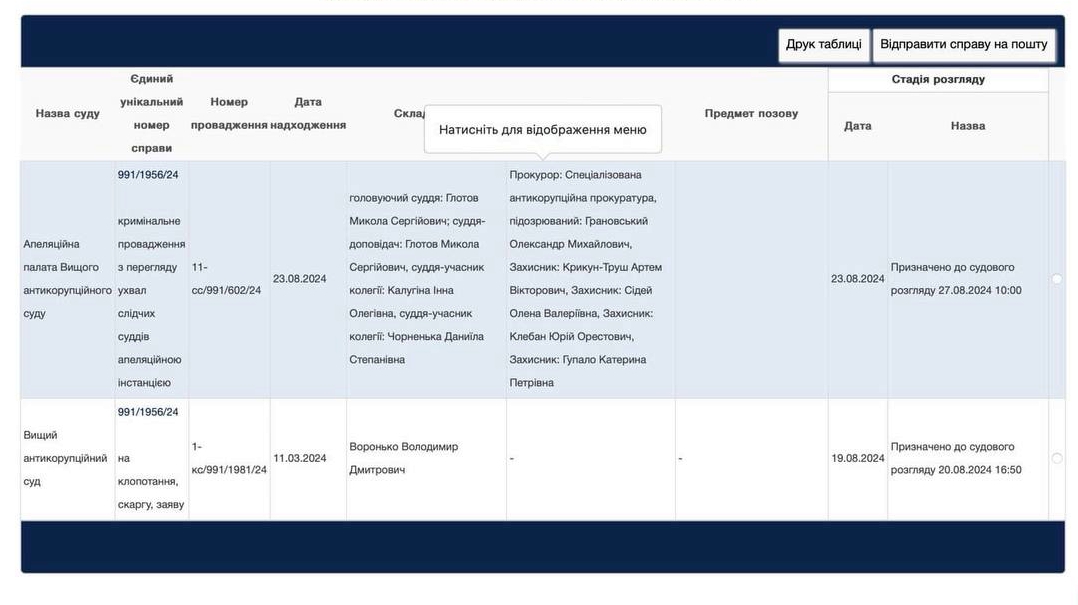Click the "Друк таблиці" button
The width and height of the screenshot is (1078, 605).
pos(823,44)
